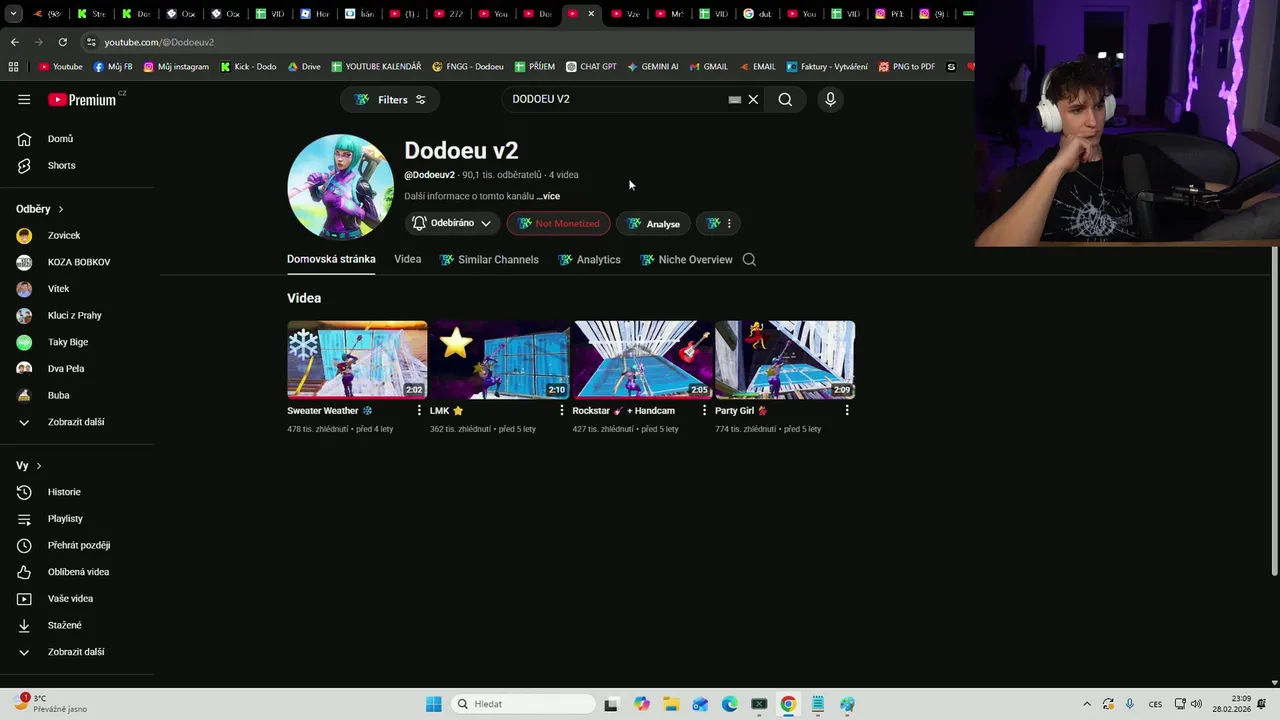
Task: Expand Zobrazit další under Vy section
Action: (77, 652)
